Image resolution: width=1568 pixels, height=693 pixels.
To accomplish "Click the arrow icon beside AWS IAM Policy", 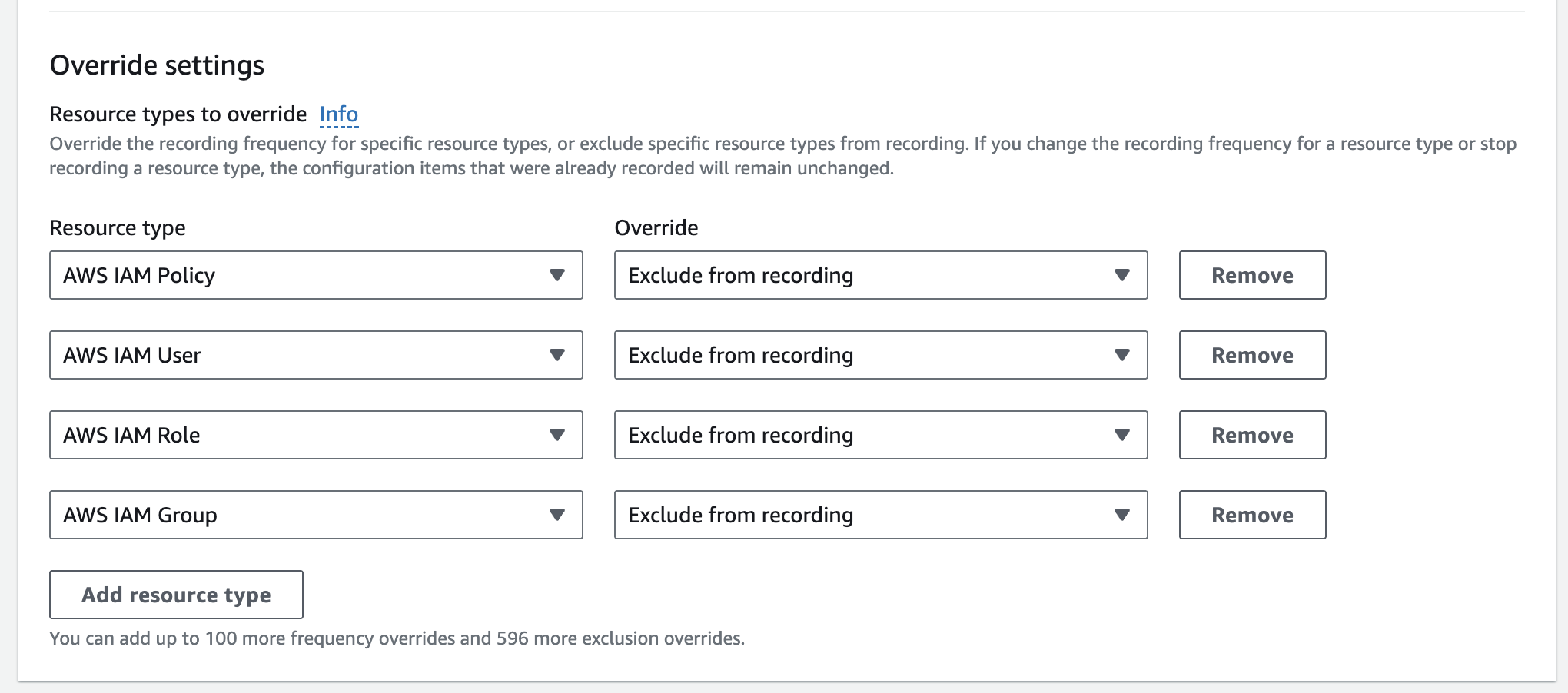I will coord(557,275).
